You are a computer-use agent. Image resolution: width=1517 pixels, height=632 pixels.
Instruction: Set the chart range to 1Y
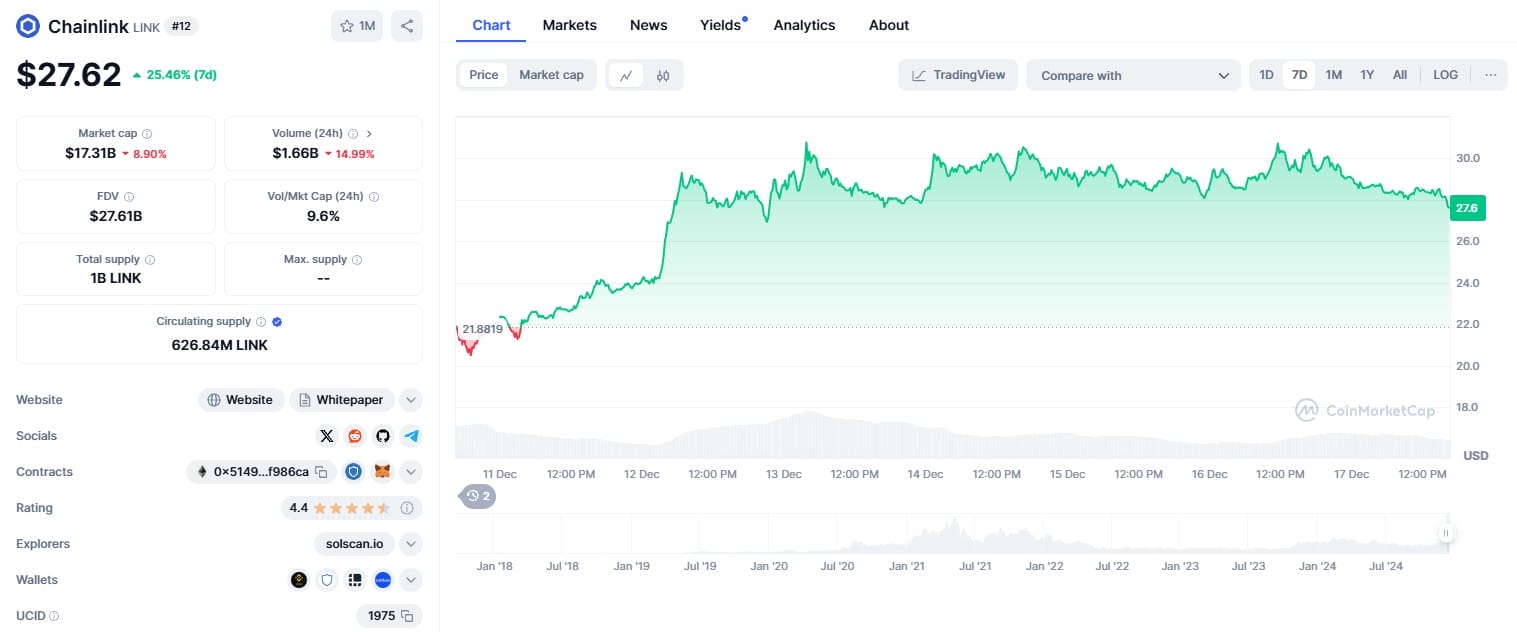point(1367,75)
